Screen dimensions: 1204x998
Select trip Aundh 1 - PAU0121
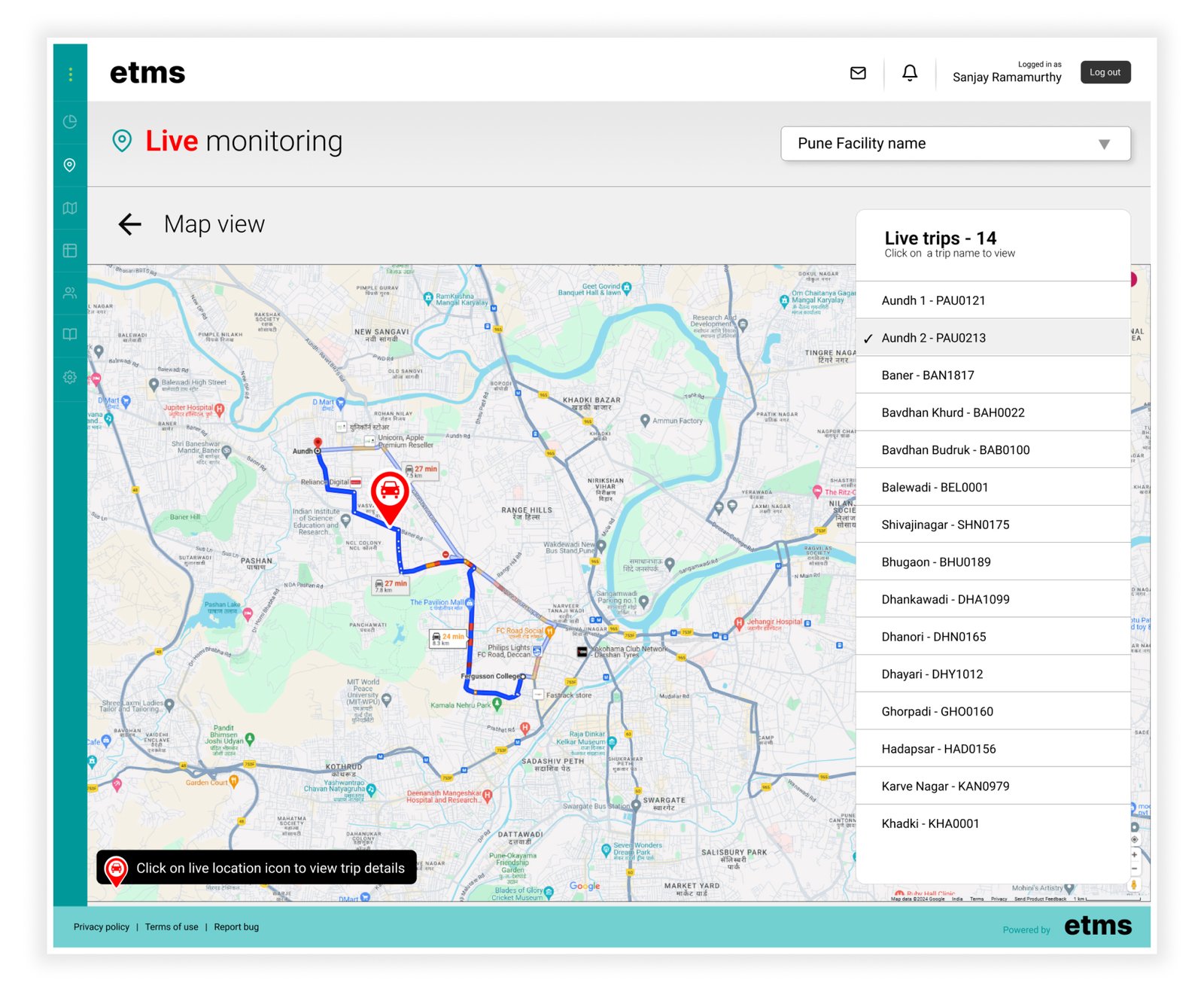(933, 300)
